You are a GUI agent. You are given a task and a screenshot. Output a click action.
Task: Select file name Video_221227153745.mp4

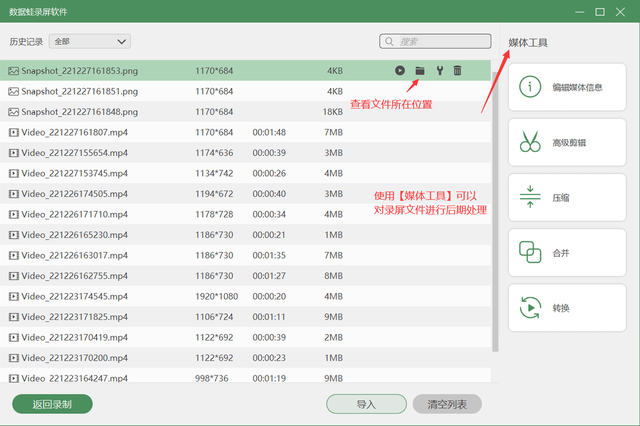75,173
